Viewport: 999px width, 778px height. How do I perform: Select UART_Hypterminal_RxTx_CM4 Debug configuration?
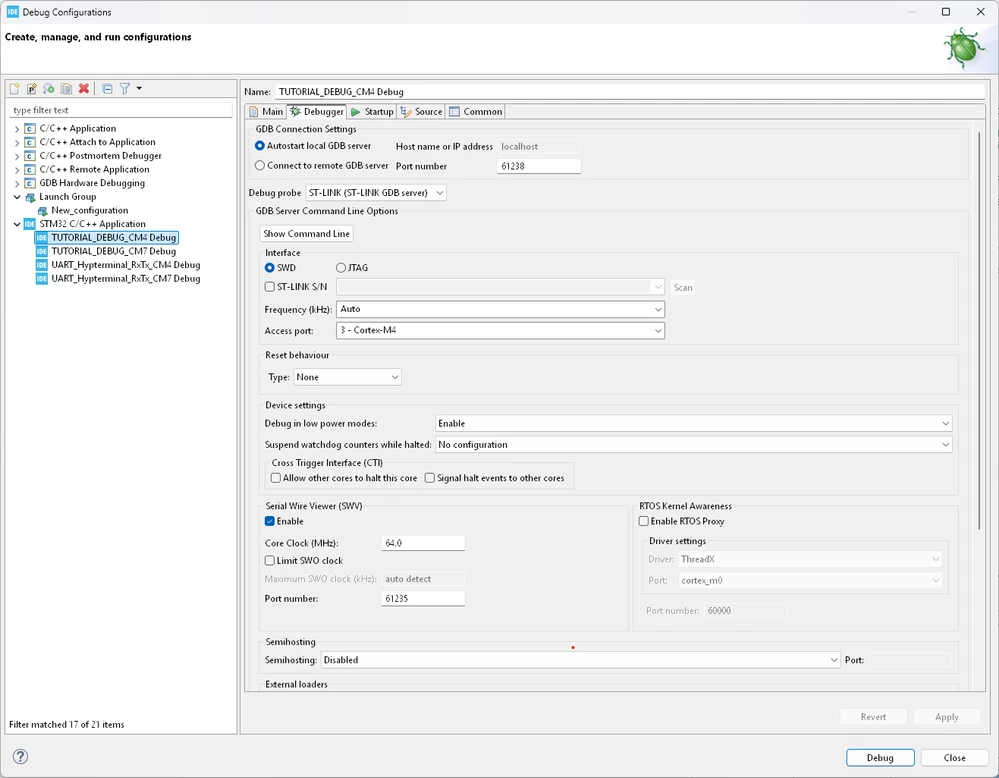[126, 265]
